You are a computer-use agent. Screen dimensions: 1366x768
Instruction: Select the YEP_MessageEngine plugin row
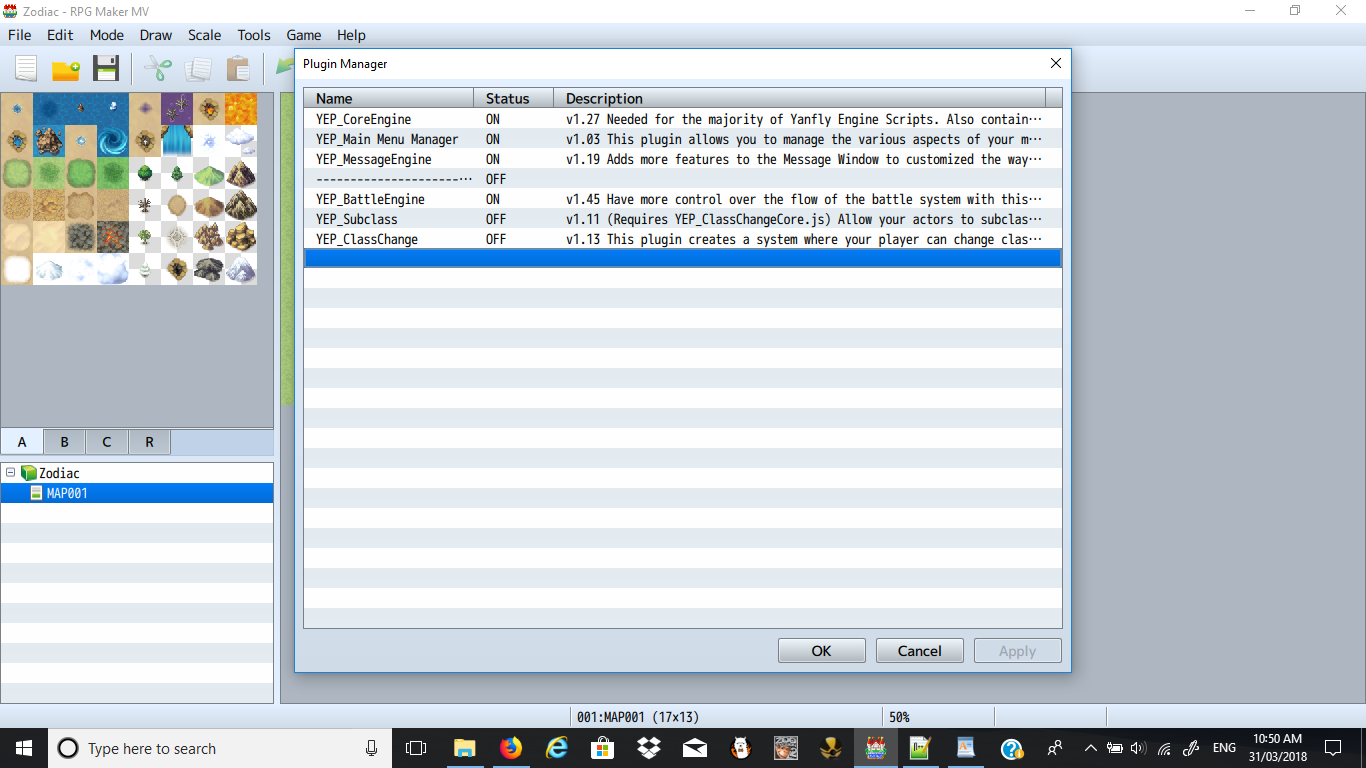tap(683, 159)
